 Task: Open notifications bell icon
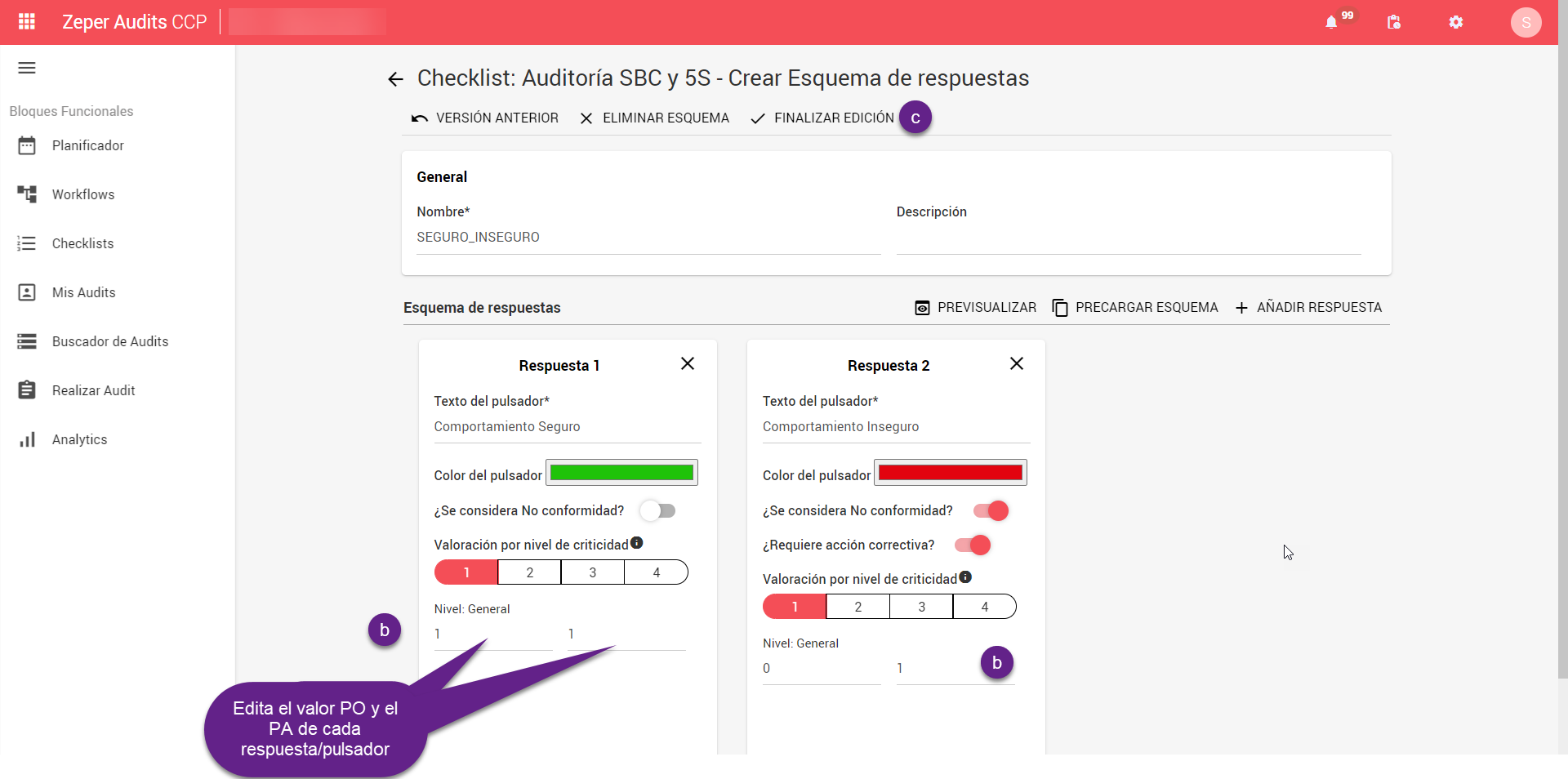tap(1331, 22)
